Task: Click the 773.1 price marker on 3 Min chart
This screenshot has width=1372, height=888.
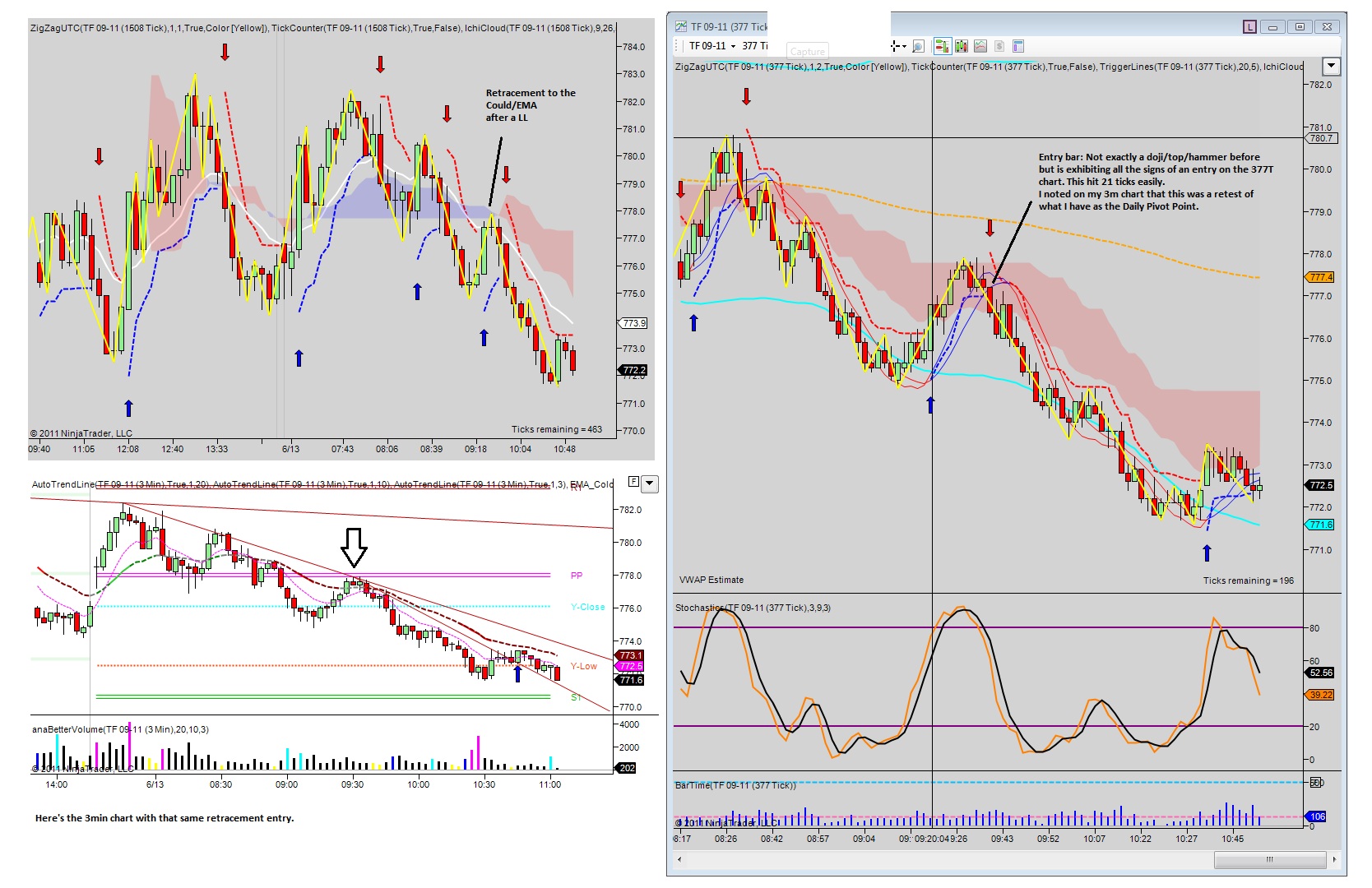Action: tap(630, 655)
